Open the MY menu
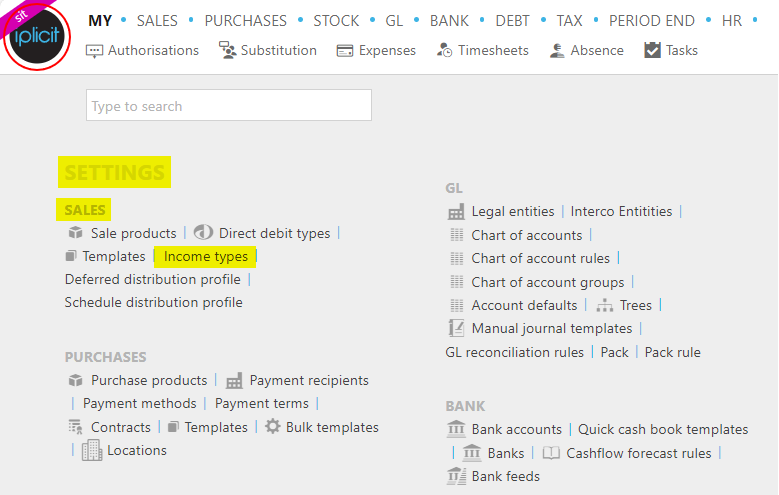 click(100, 21)
